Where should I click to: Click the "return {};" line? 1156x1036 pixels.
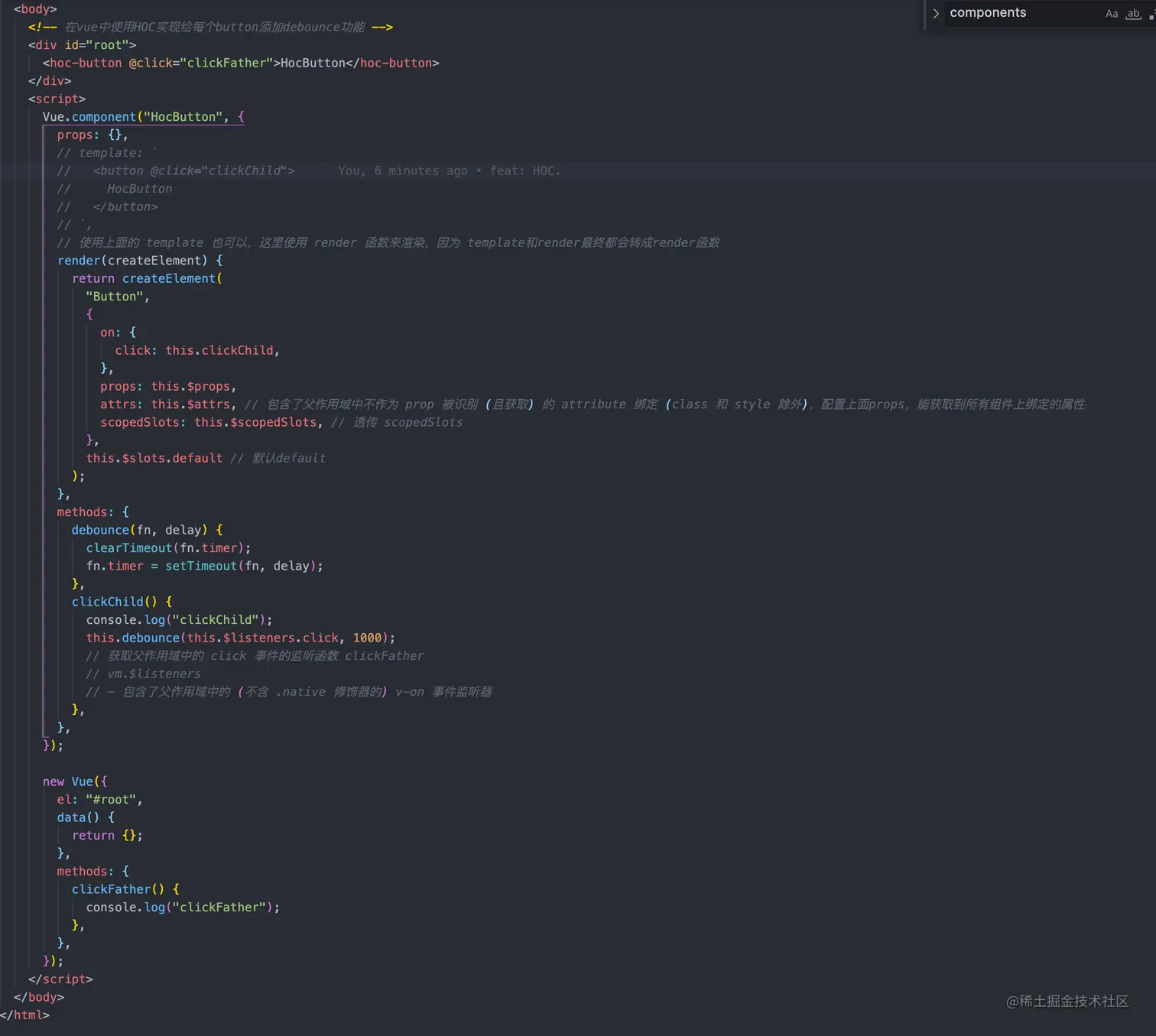tap(107, 836)
